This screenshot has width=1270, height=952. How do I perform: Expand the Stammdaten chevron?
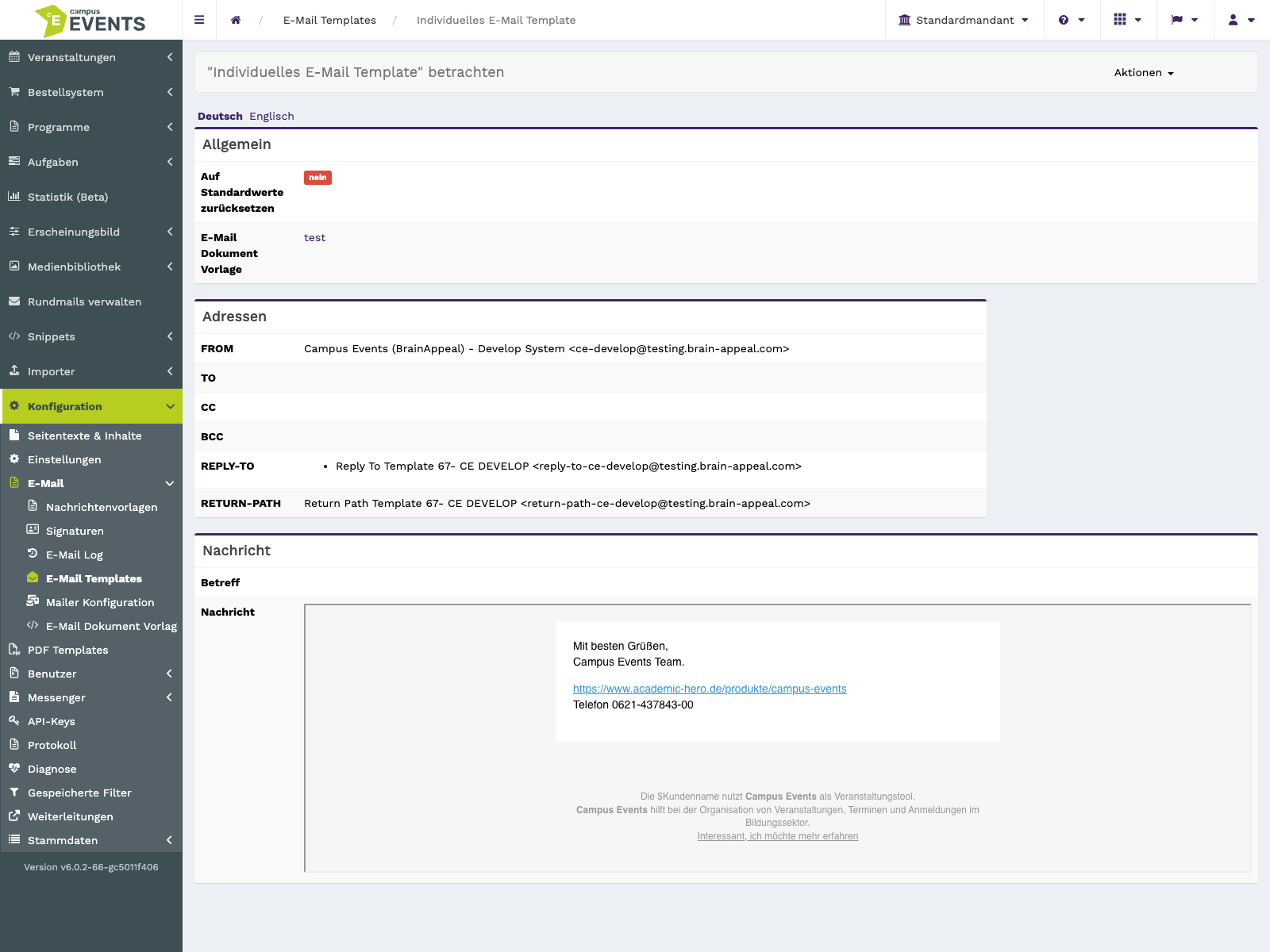pos(170,840)
